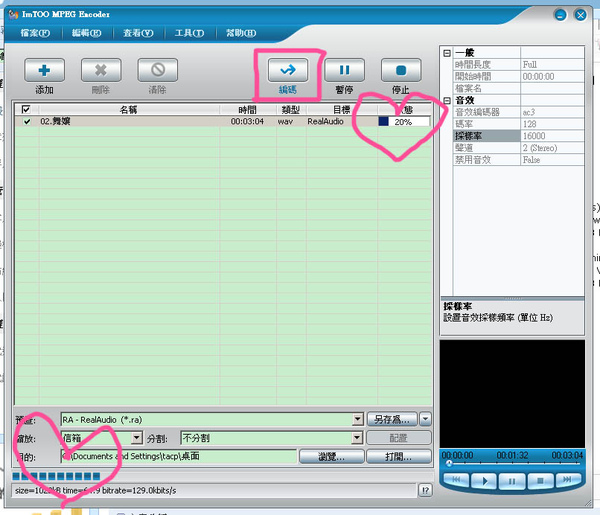Click the 名稱 column header
Image resolution: width=600 pixels, height=515 pixels.
[128, 110]
